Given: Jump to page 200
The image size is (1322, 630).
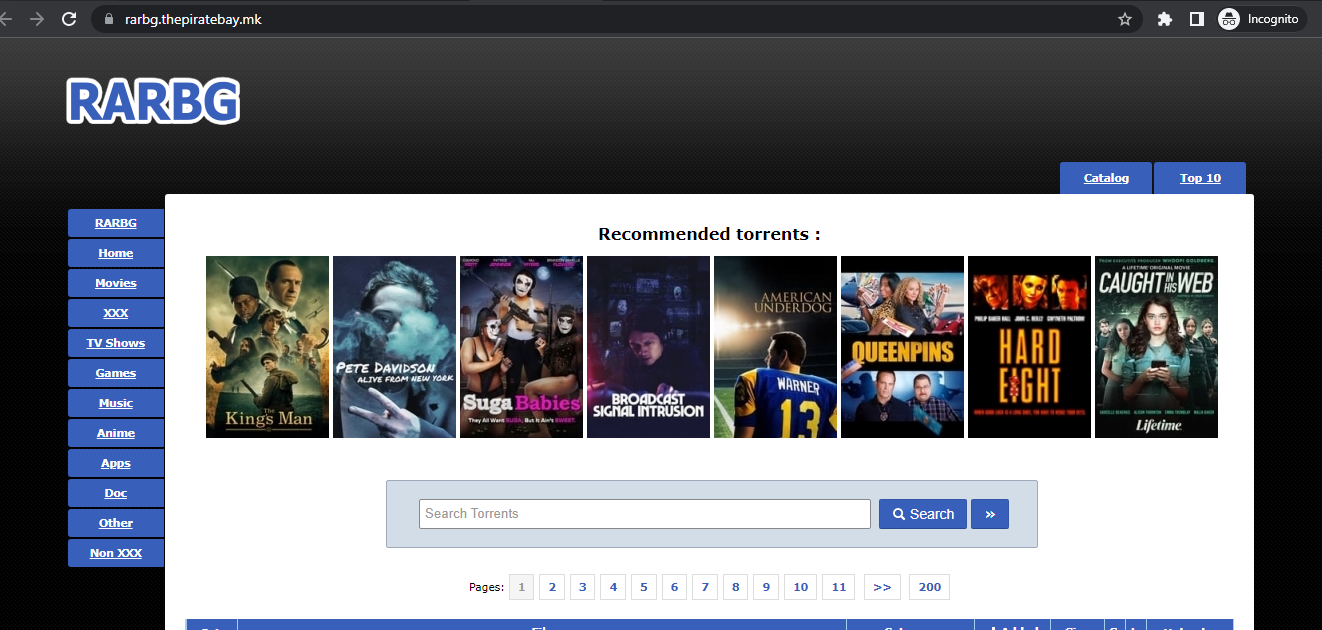Looking at the screenshot, I should tap(929, 587).
